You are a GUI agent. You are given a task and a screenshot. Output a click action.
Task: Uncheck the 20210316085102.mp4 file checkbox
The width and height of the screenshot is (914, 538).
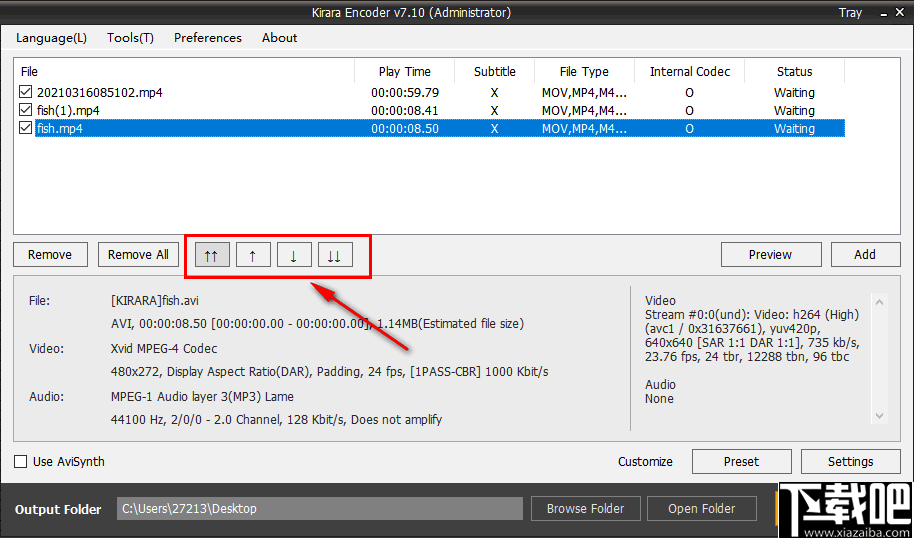(25, 92)
